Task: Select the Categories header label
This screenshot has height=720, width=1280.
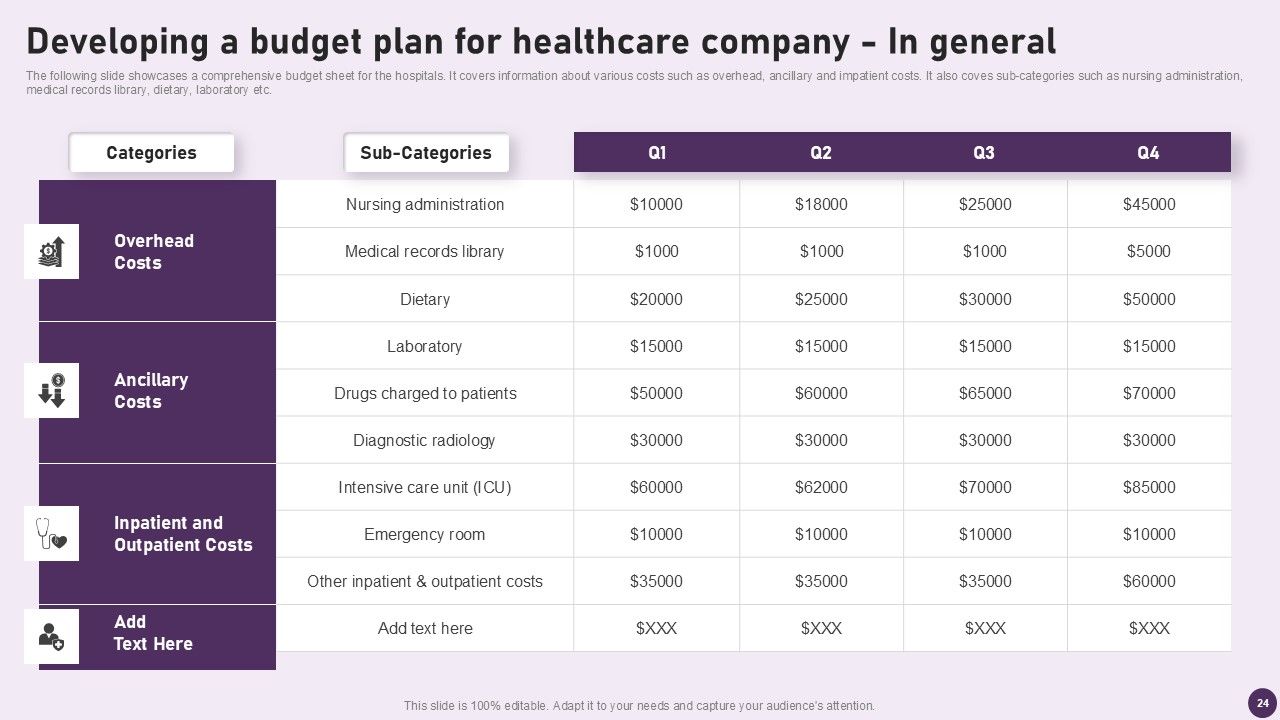Action: (x=151, y=153)
